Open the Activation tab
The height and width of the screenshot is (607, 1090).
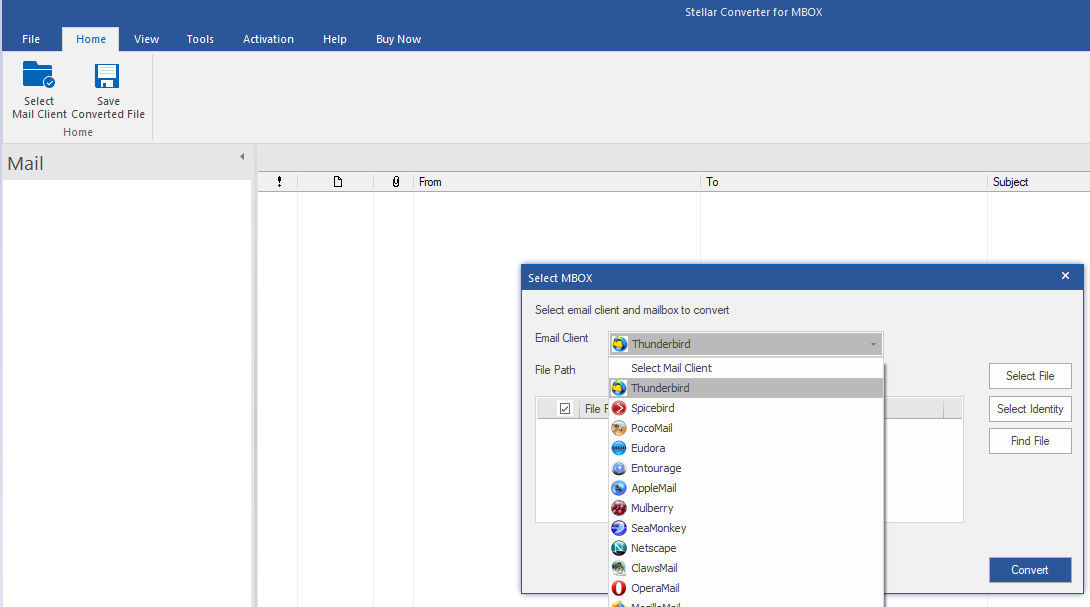tap(268, 39)
